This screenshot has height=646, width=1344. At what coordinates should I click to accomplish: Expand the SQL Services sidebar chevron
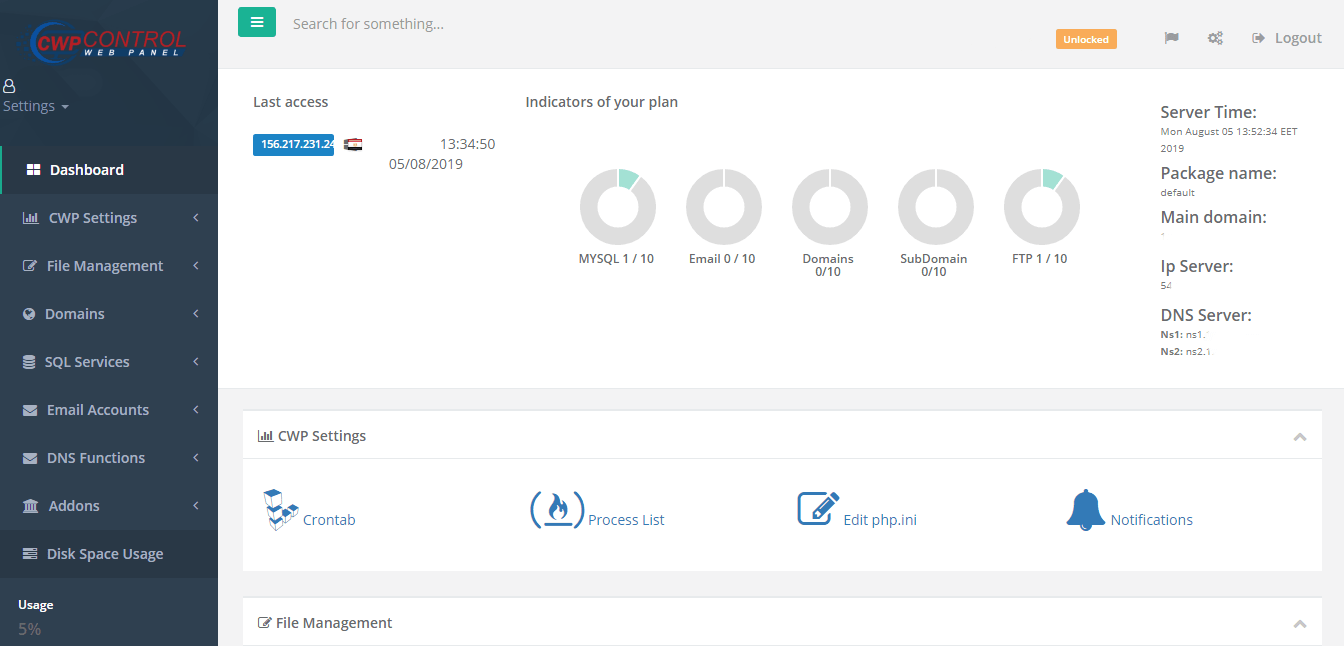196,362
